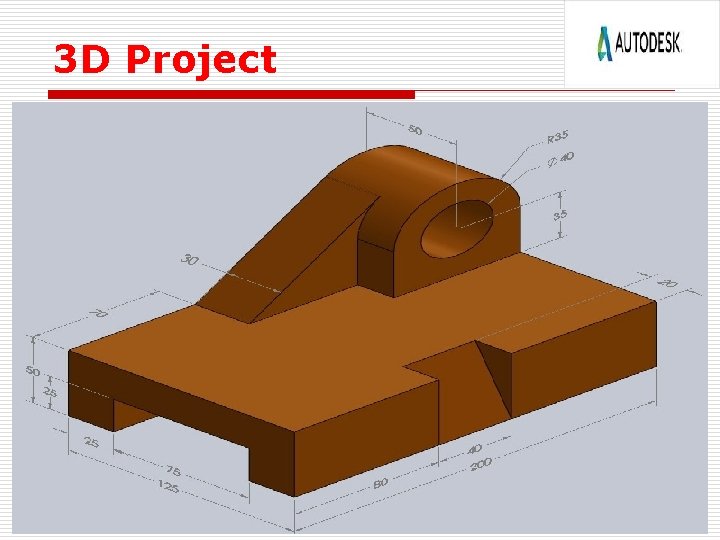This screenshot has height=540, width=720.
Task: Click the R35 radius dimension label
Action: click(x=558, y=137)
